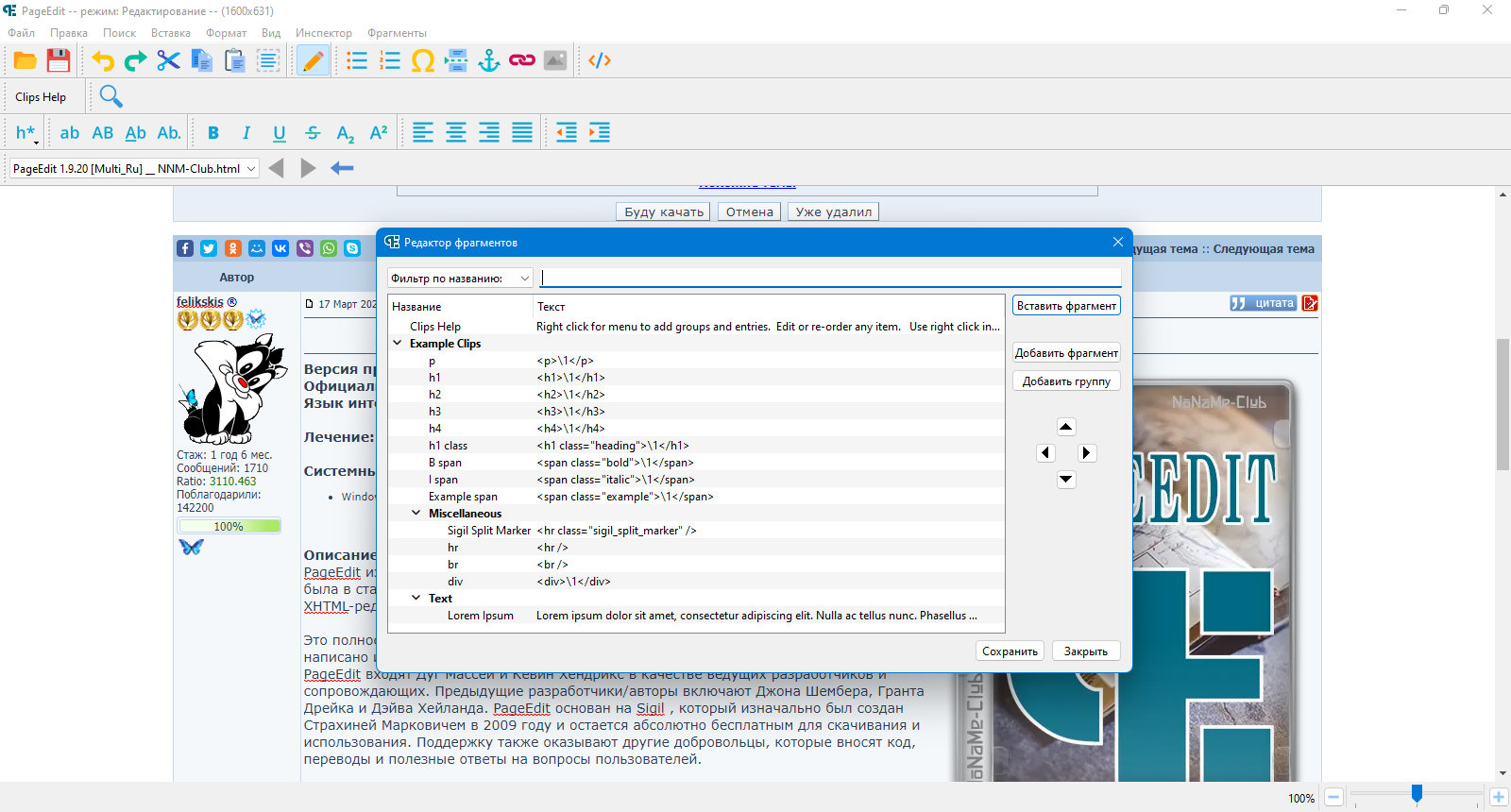1511x812 pixels.
Task: Open the Инспектор menu
Action: point(324,33)
